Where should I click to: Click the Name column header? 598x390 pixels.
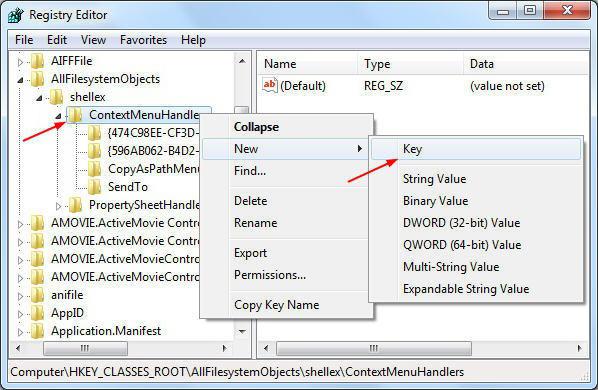pyautogui.click(x=308, y=64)
